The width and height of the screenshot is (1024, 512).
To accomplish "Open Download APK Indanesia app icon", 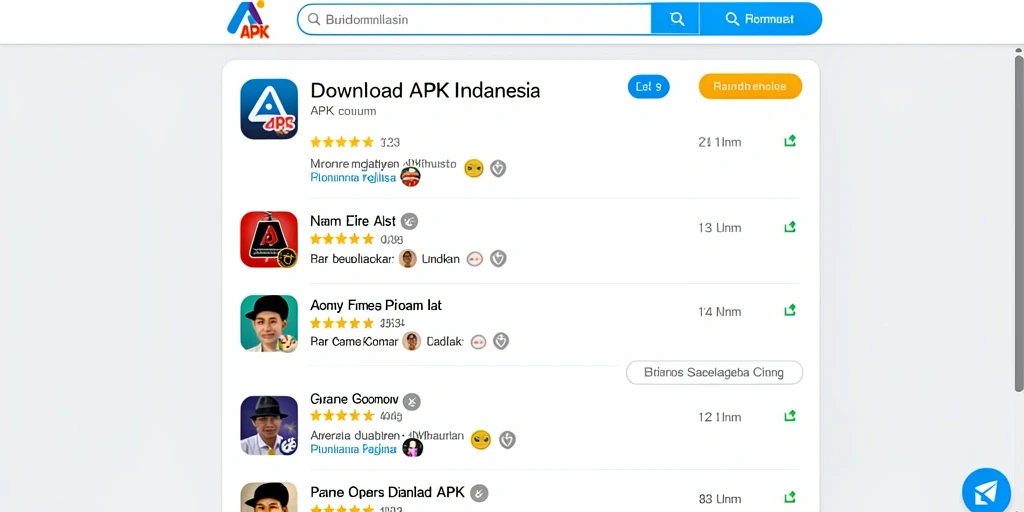I will (269, 109).
